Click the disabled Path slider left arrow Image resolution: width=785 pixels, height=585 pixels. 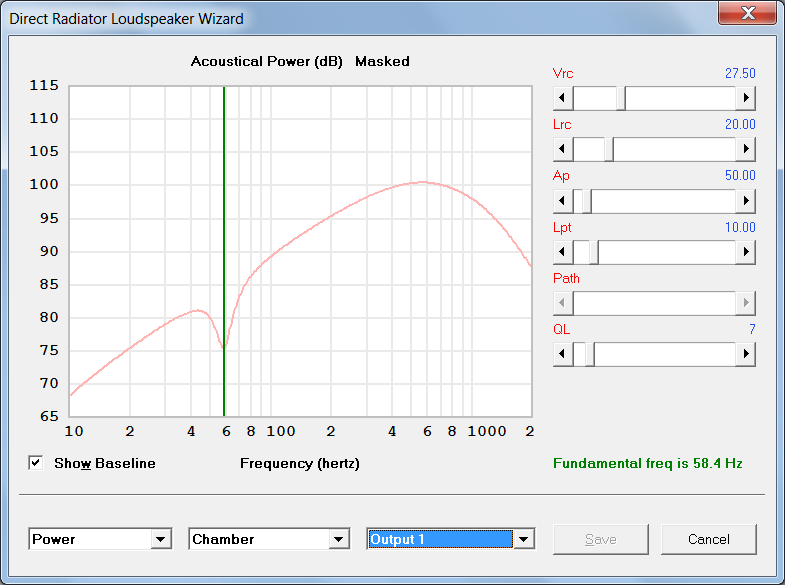tap(563, 303)
